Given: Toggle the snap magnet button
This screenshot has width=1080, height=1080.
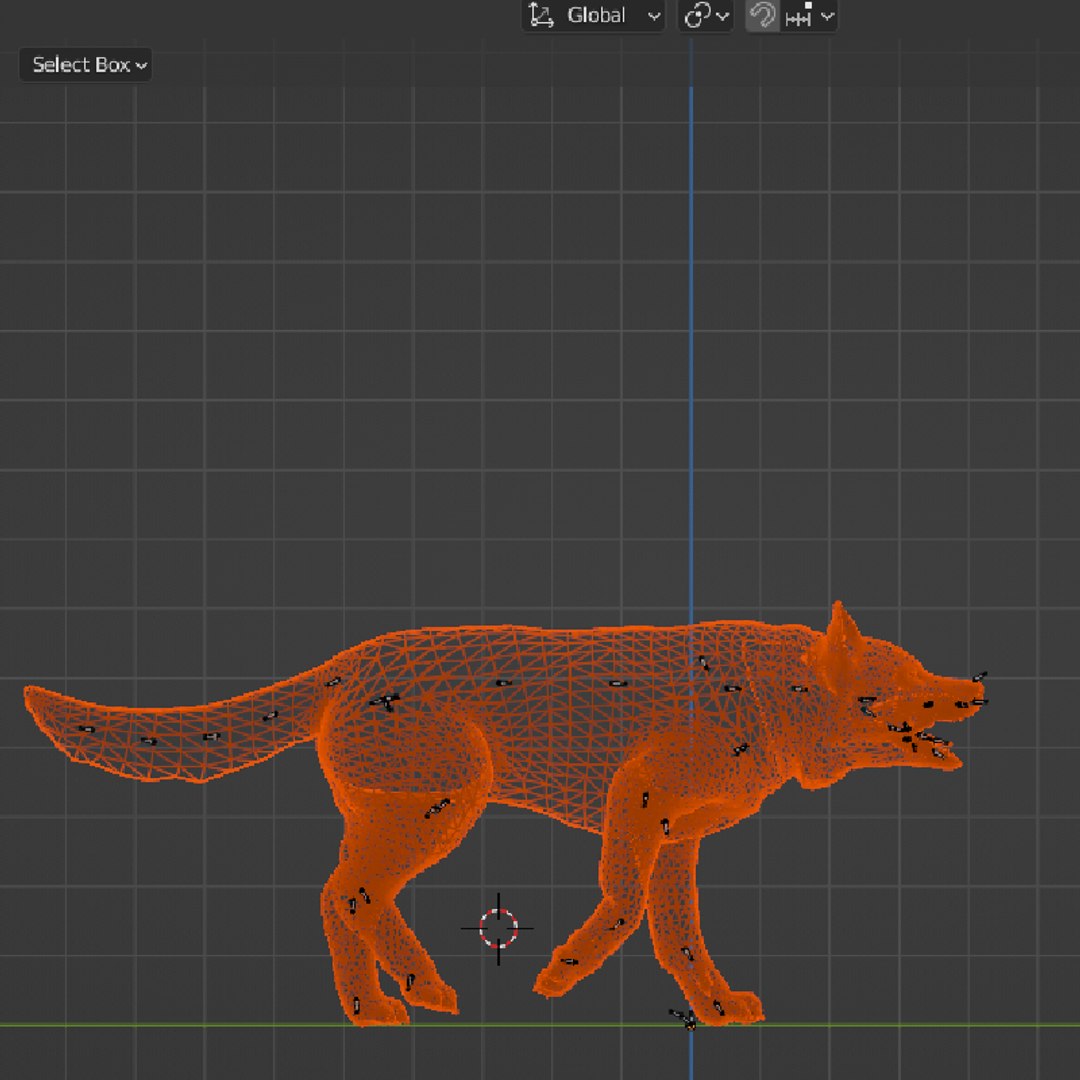Looking at the screenshot, I should (x=762, y=15).
